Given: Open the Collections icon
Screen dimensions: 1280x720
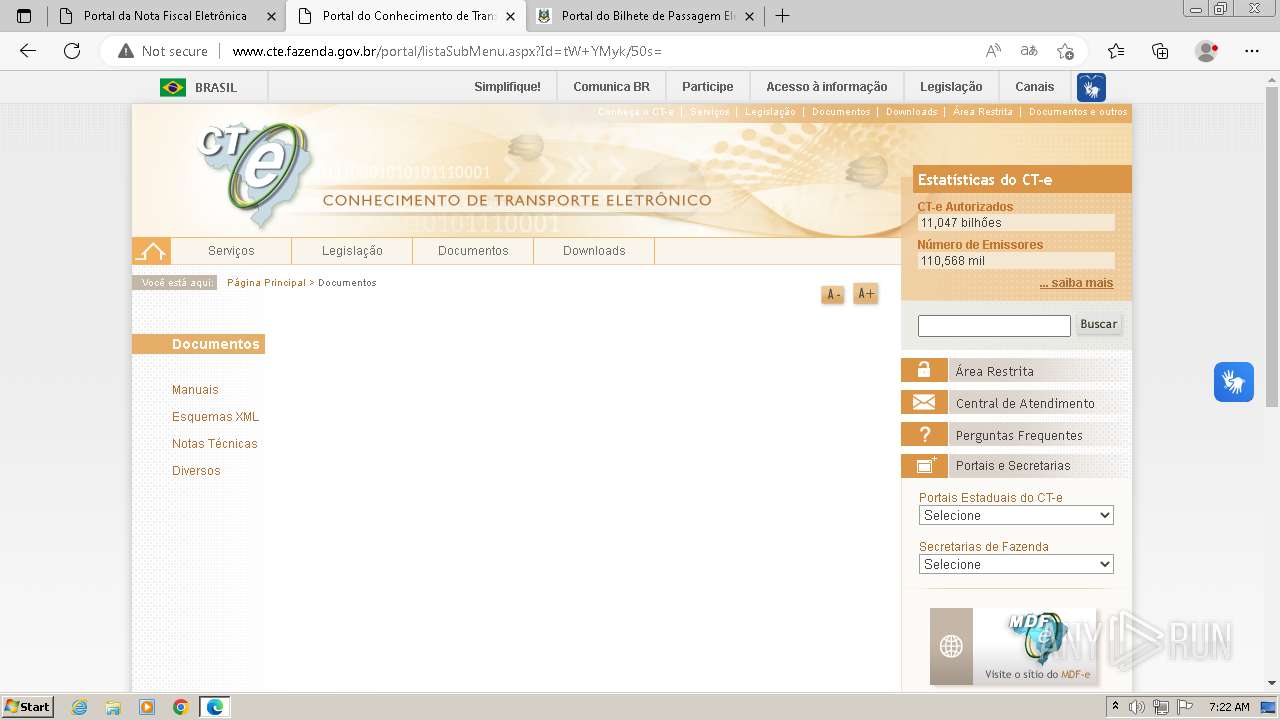Looking at the screenshot, I should (1160, 51).
